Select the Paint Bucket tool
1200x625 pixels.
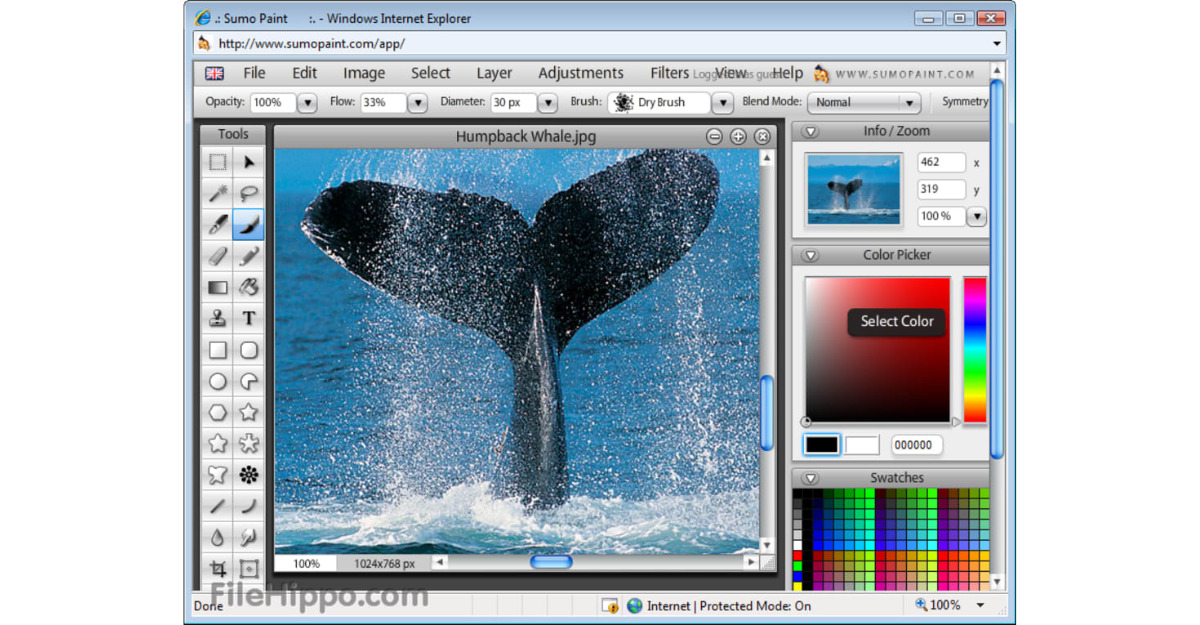tap(249, 287)
